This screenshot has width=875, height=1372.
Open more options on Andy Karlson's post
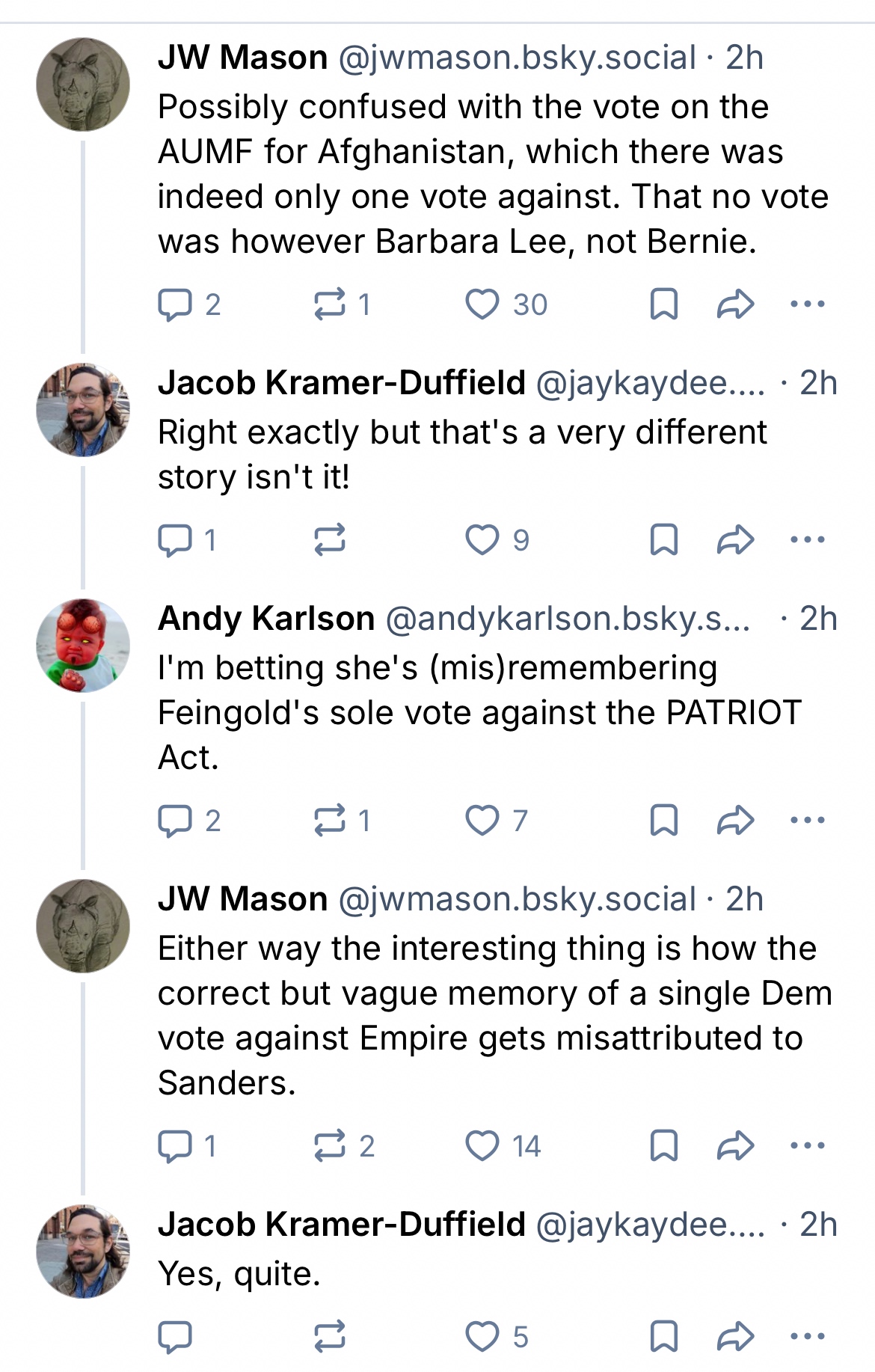coord(808,820)
